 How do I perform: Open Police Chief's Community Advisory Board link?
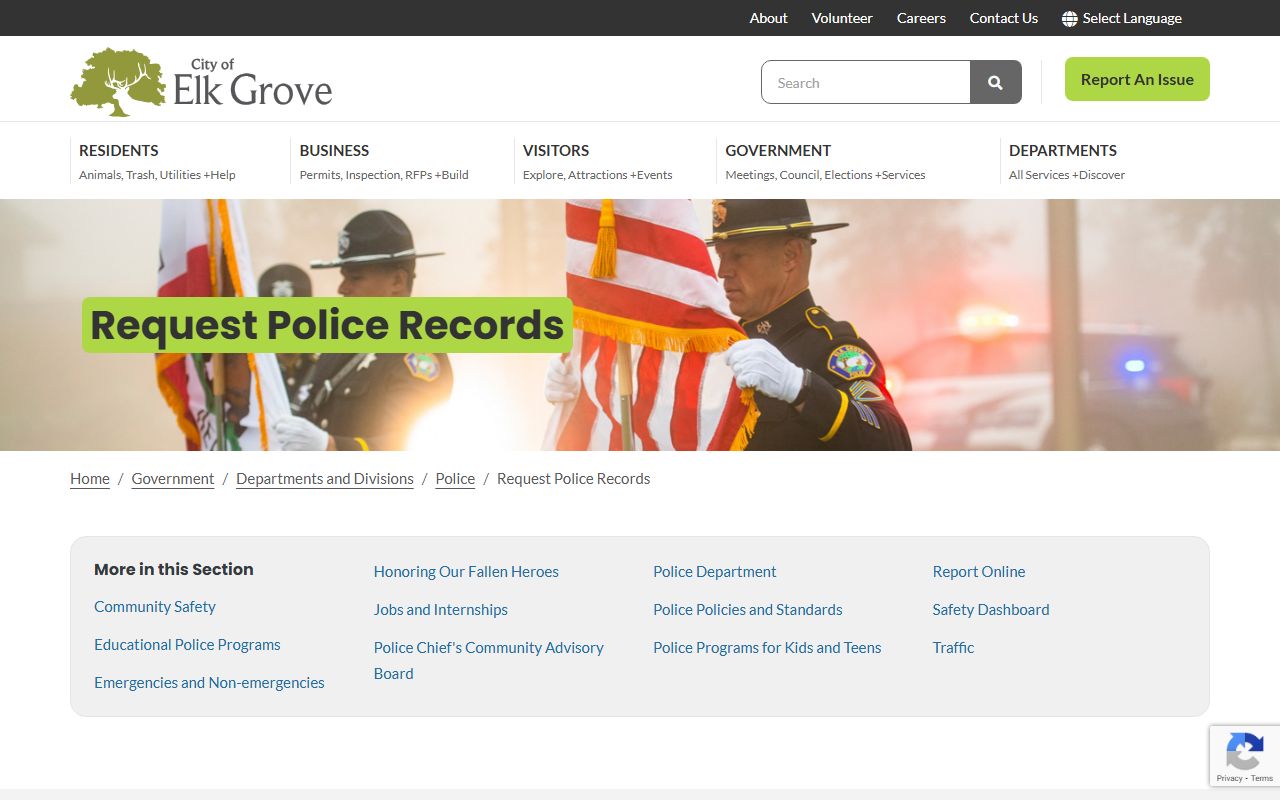[x=489, y=660]
